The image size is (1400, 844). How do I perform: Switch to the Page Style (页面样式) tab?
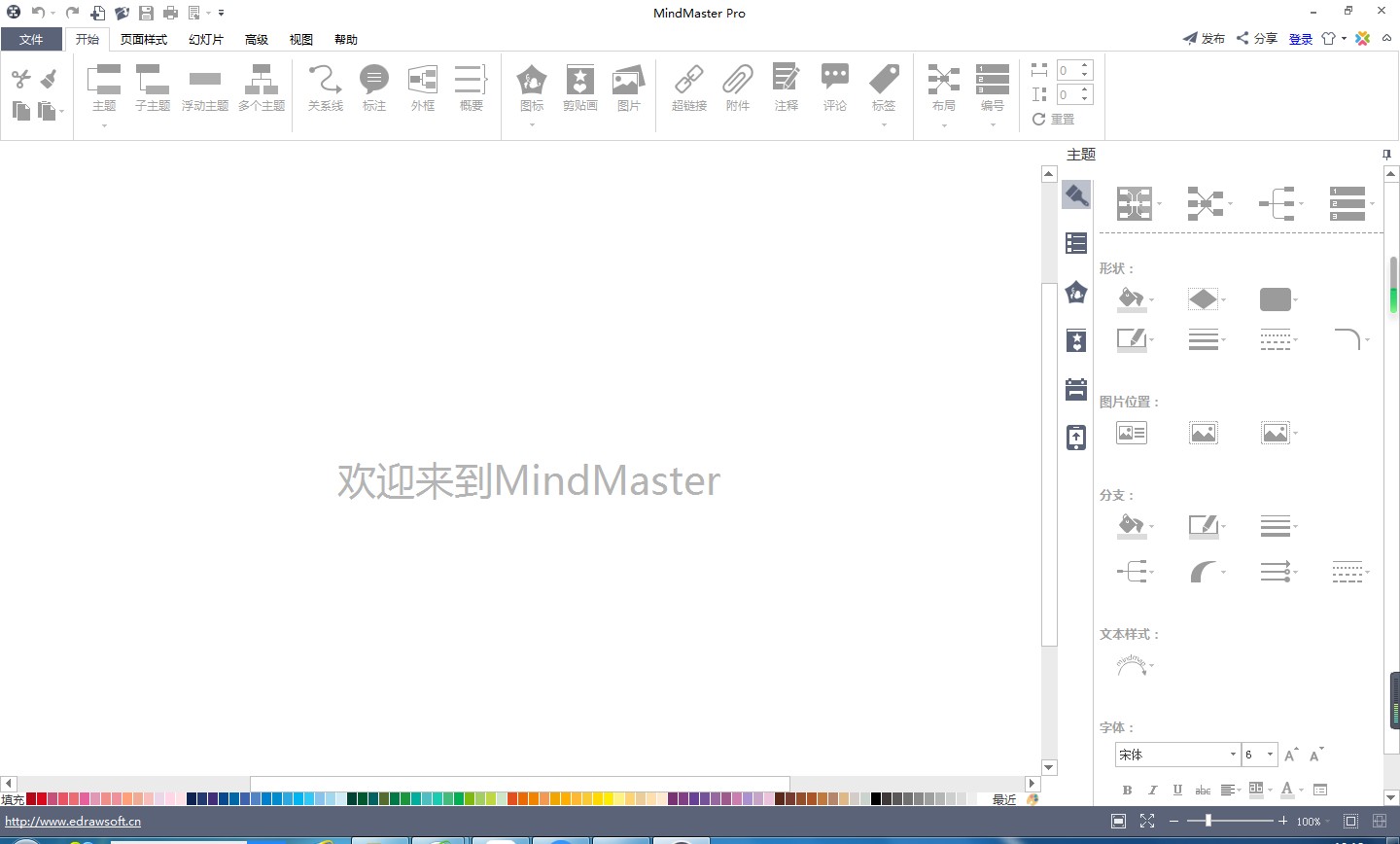(144, 39)
